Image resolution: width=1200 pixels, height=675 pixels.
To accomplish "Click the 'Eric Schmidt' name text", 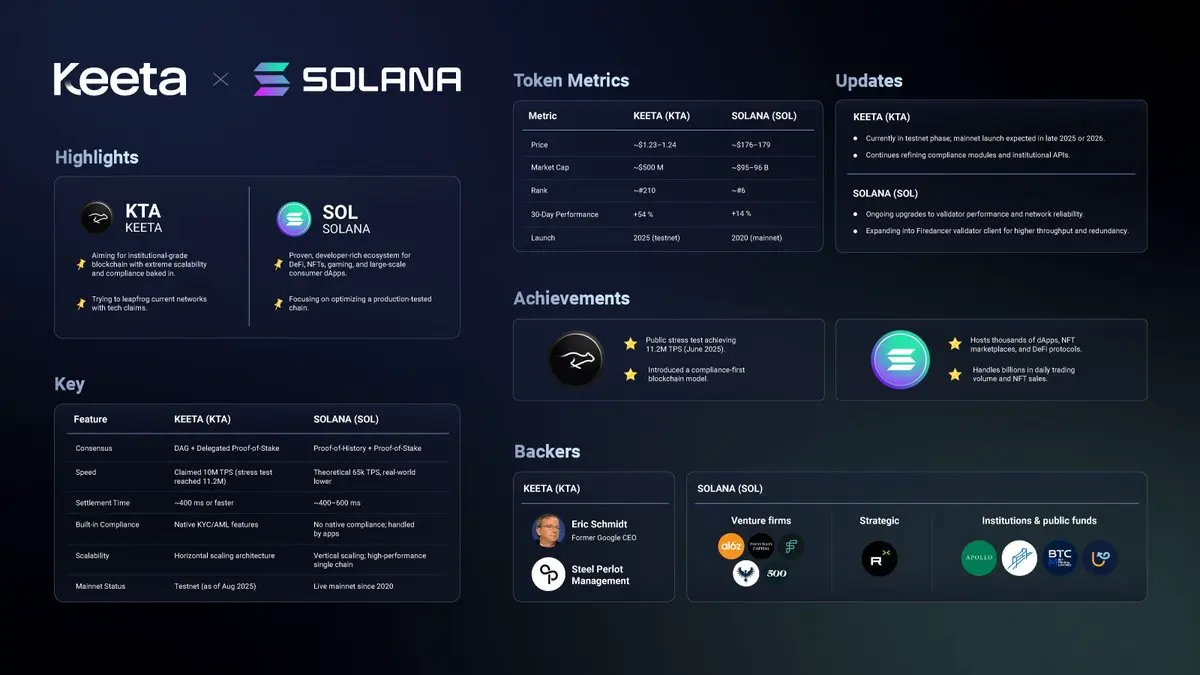I will click(x=600, y=524).
